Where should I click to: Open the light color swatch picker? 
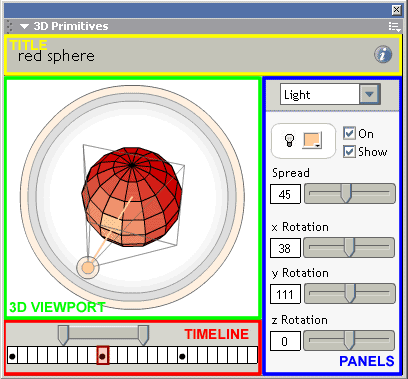click(x=312, y=140)
